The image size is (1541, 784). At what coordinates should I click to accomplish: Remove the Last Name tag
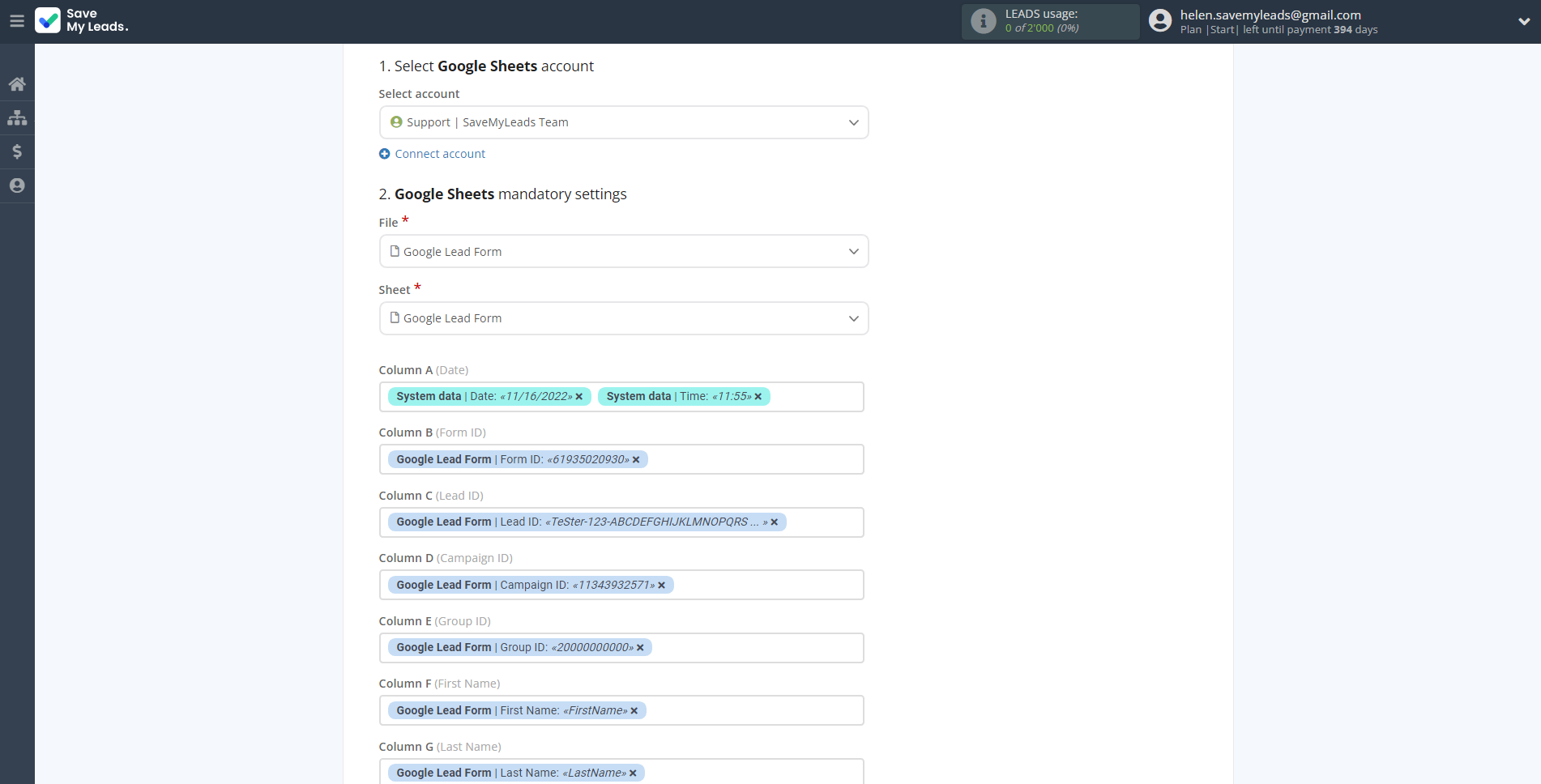coord(633,773)
